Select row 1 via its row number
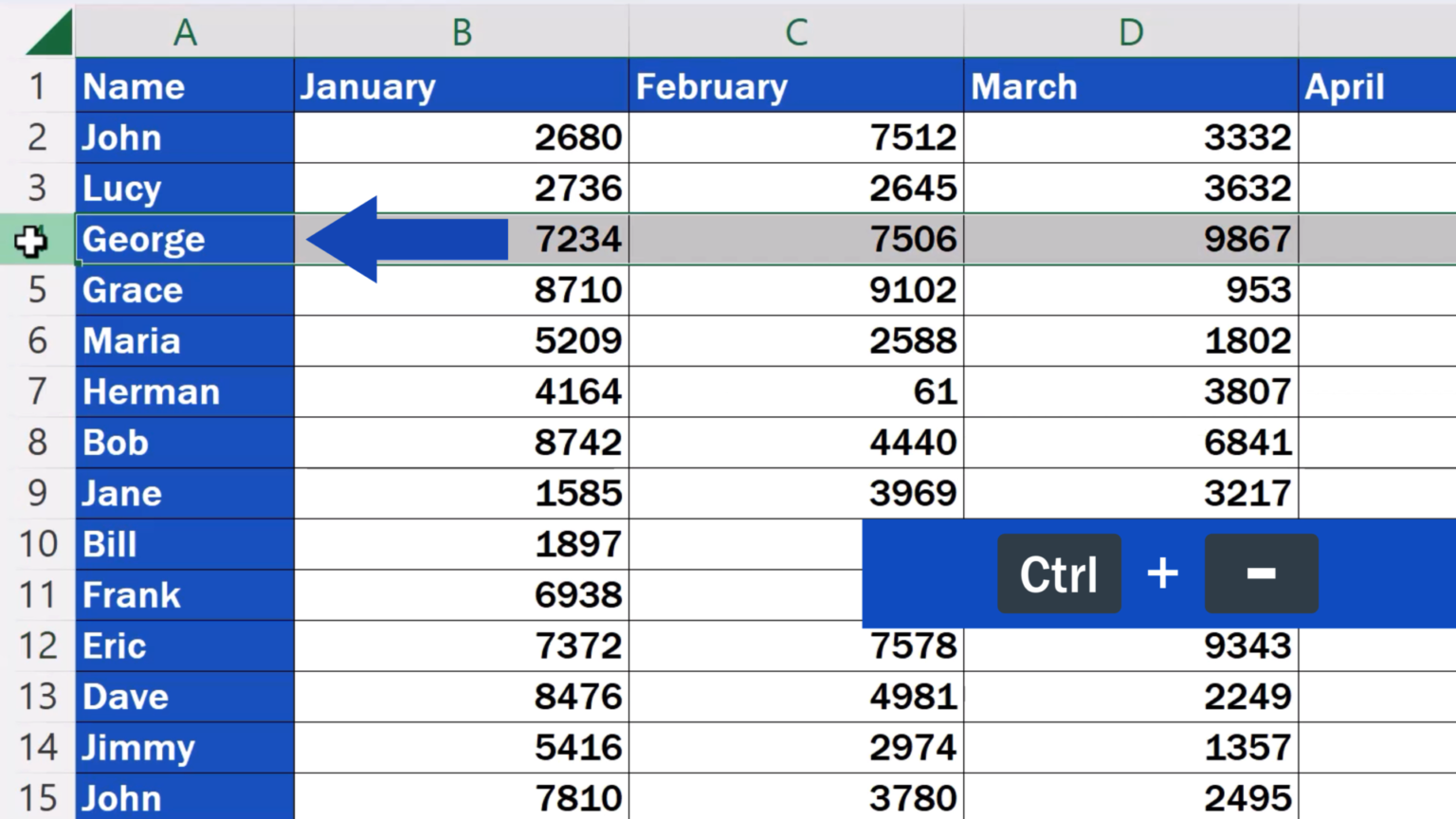1456x819 pixels. pyautogui.click(x=37, y=86)
